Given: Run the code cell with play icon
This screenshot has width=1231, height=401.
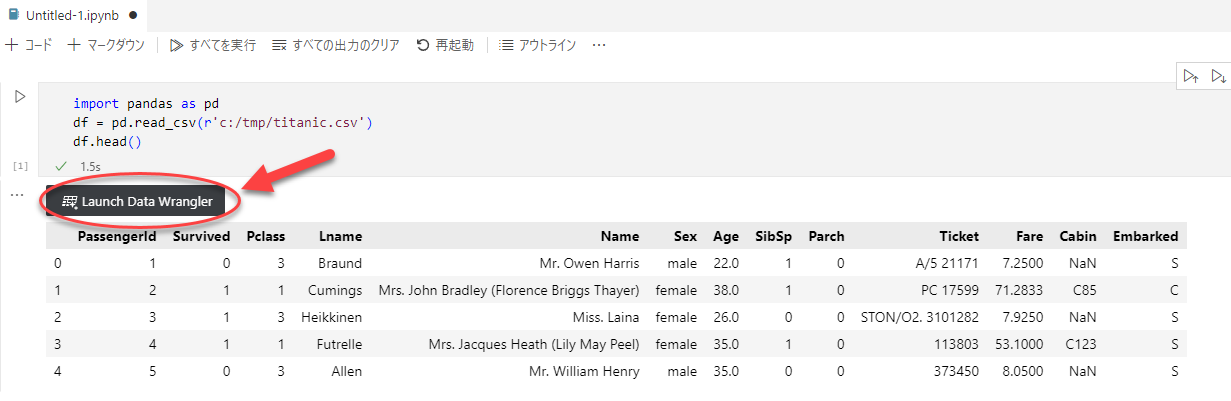Looking at the screenshot, I should (x=19, y=97).
